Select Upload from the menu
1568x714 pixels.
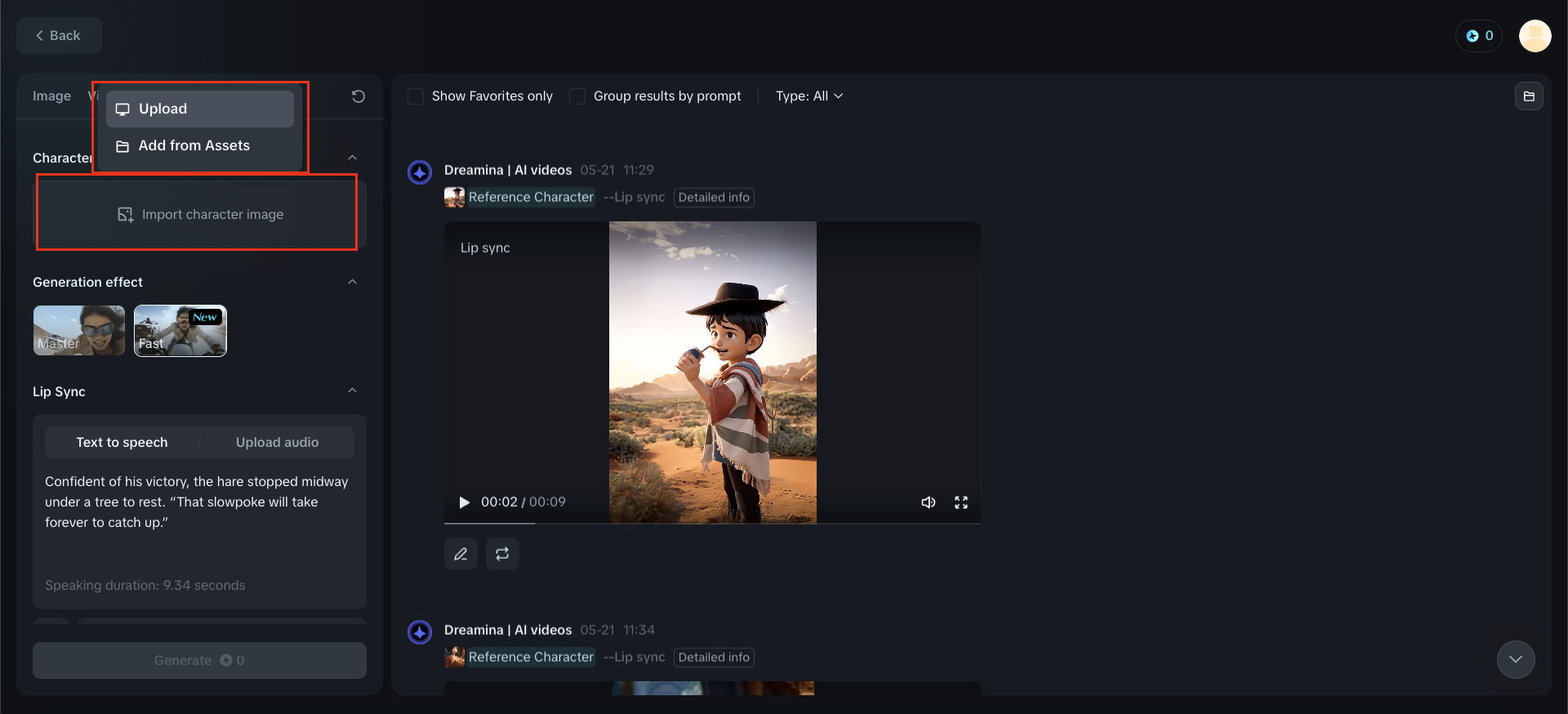pos(200,109)
